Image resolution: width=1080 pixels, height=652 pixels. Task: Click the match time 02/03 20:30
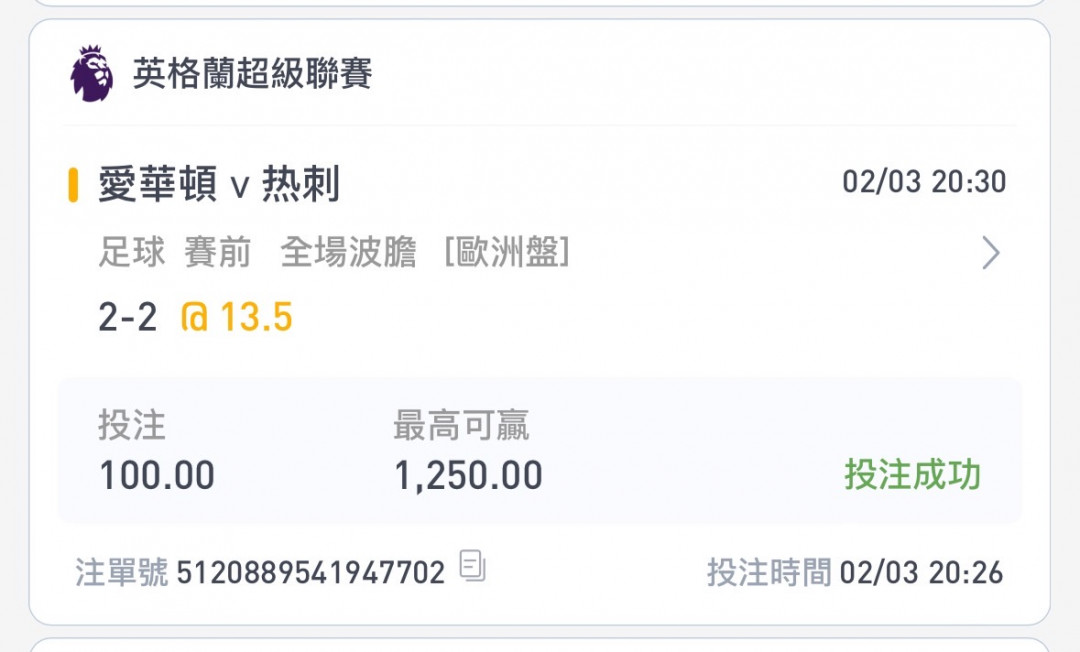coord(924,182)
